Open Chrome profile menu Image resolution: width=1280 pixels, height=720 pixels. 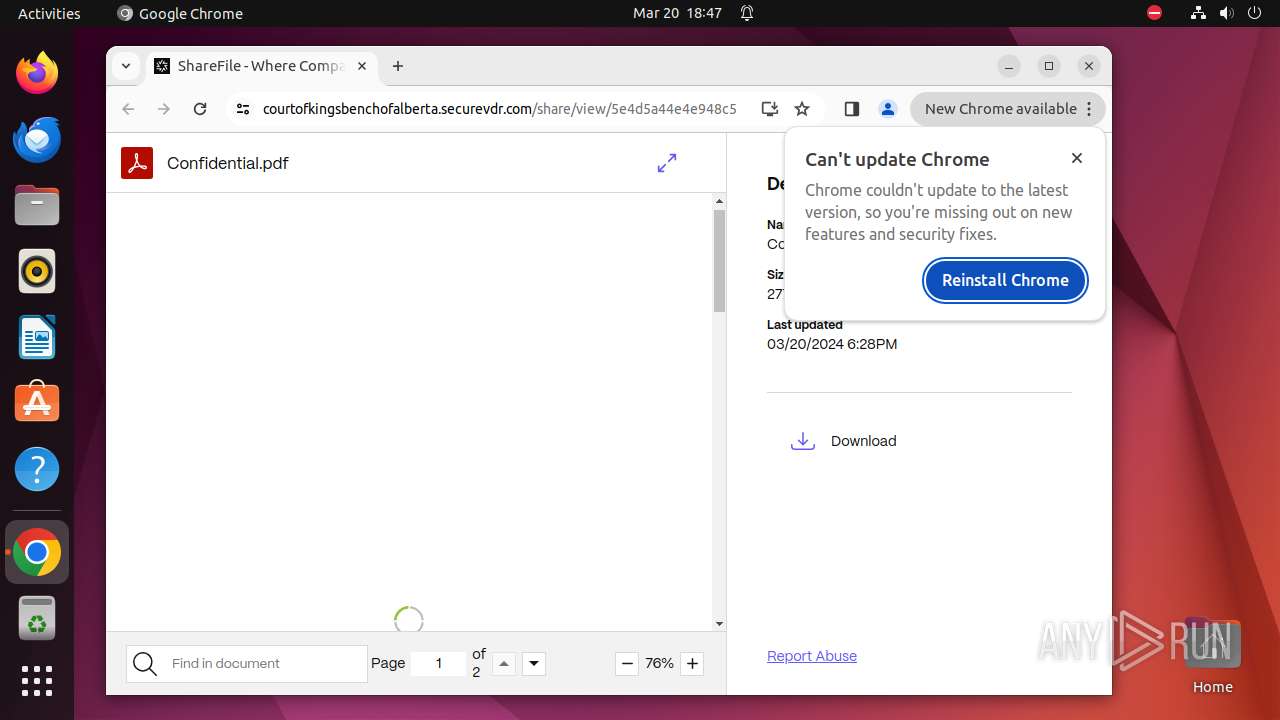coord(887,109)
